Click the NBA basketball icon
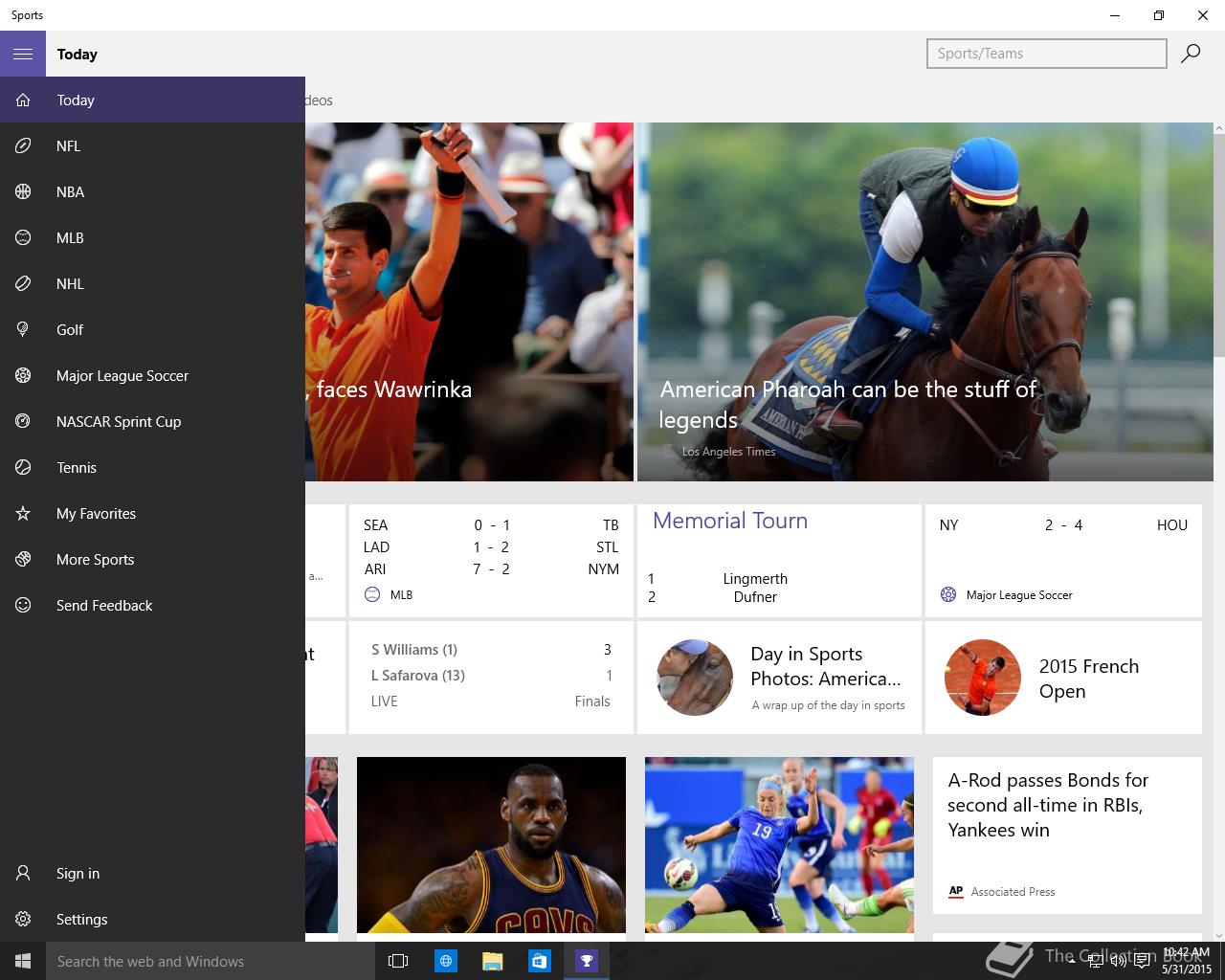 [23, 191]
